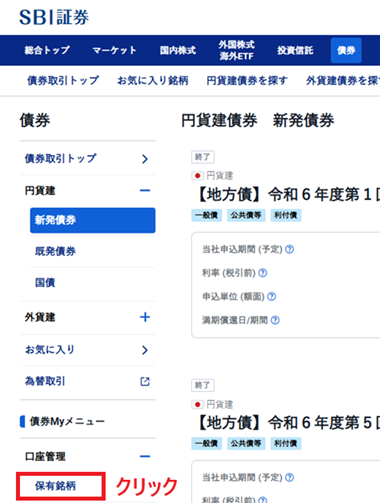
Task: Click the chevron beside sidebar お気に入り
Action: (x=145, y=350)
